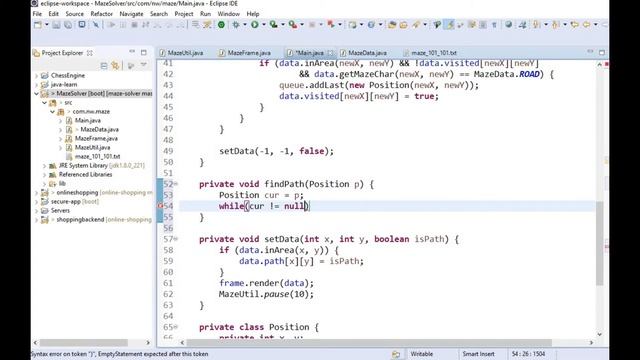Expand the java-learn project
This screenshot has width=640, height=360.
tap(37, 84)
